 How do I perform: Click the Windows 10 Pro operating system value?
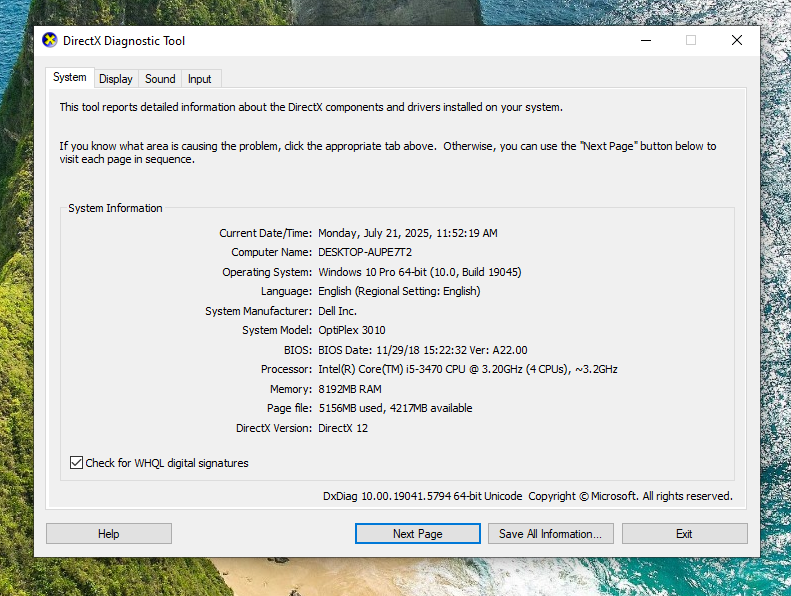tap(420, 272)
